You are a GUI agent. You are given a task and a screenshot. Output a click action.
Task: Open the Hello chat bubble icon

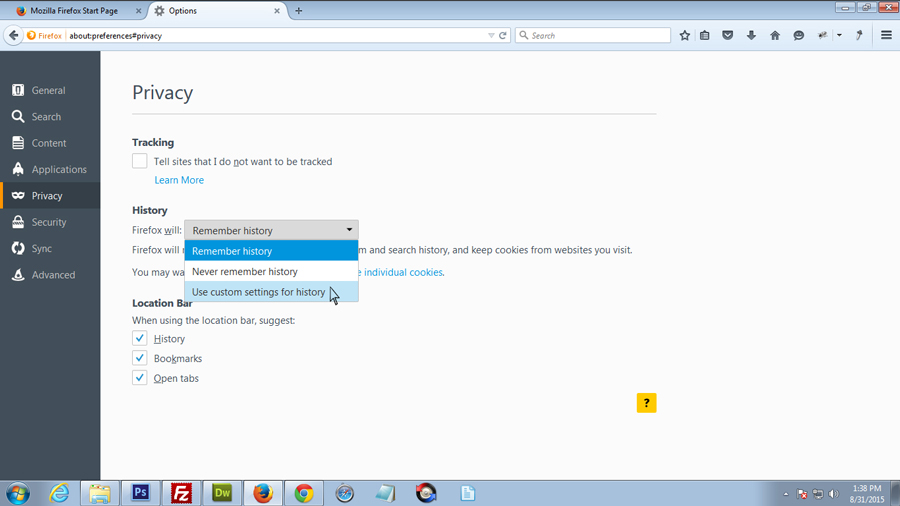coord(798,36)
